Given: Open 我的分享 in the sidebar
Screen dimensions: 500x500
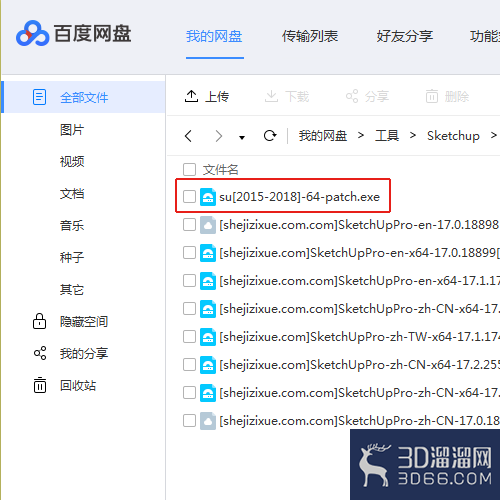Looking at the screenshot, I should click(84, 353).
